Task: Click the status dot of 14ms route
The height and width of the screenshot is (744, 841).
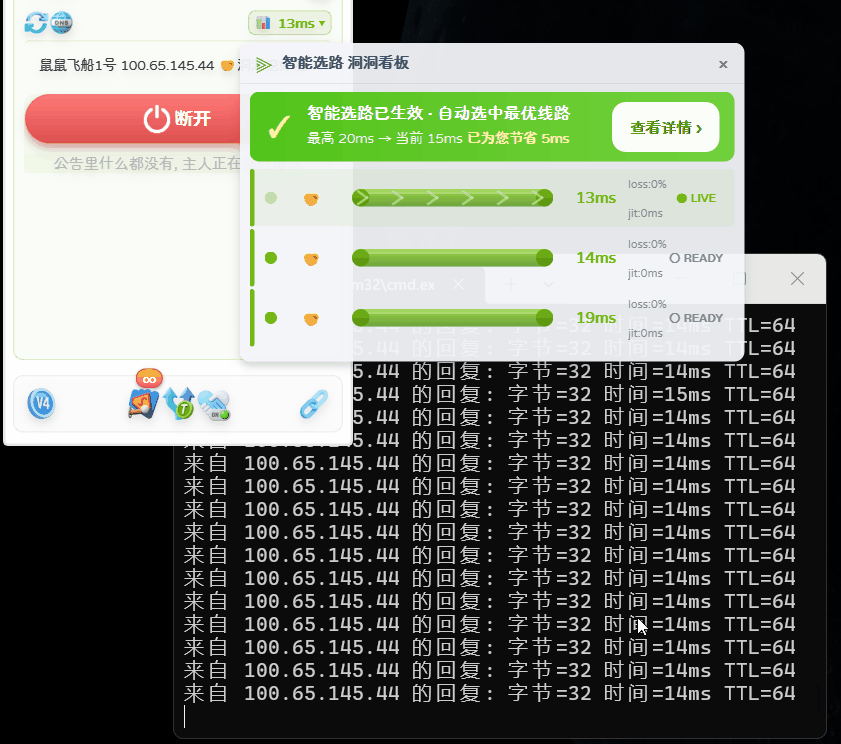Action: 271,258
